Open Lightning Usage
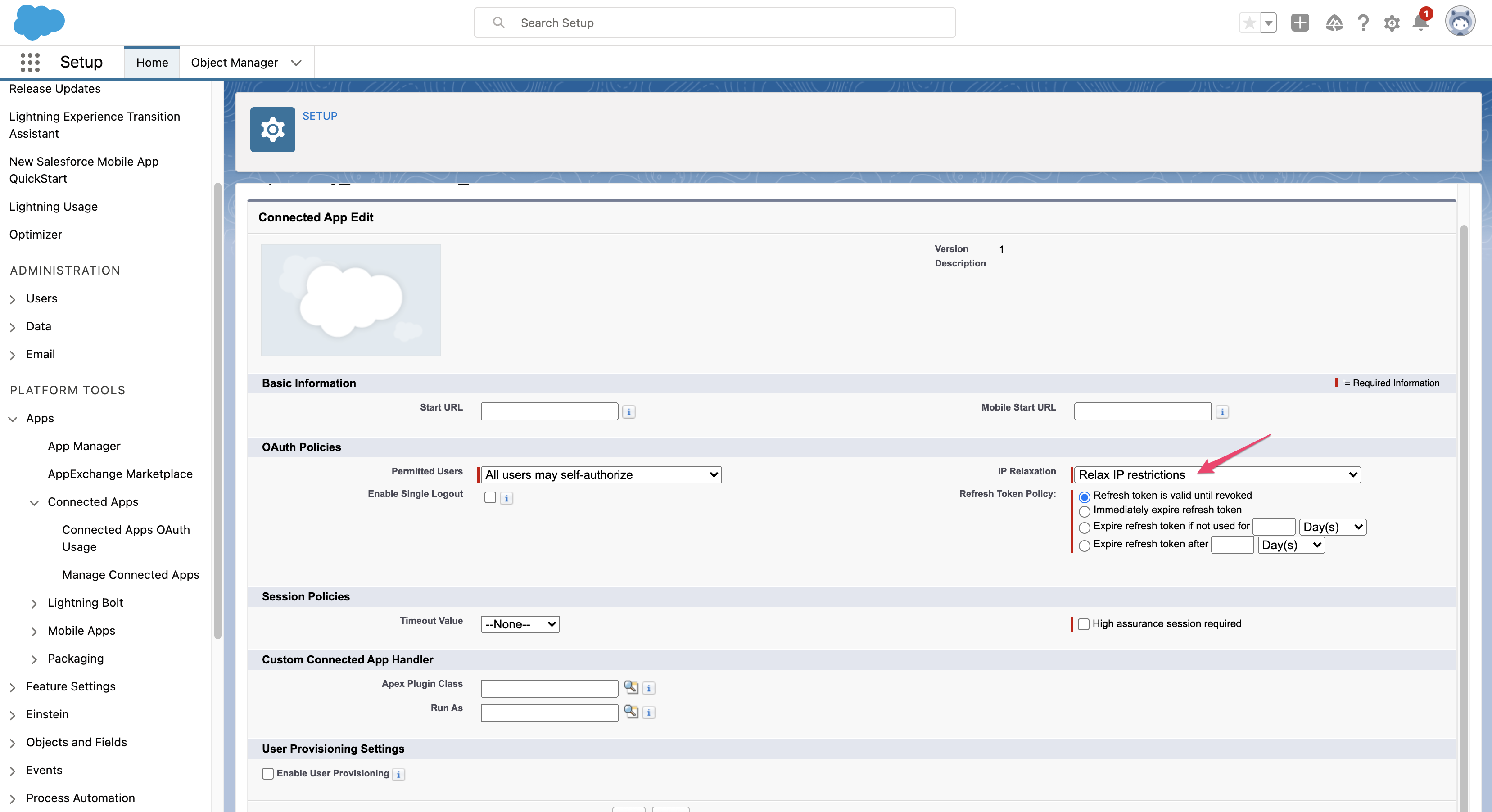The width and height of the screenshot is (1492, 812). click(x=53, y=207)
